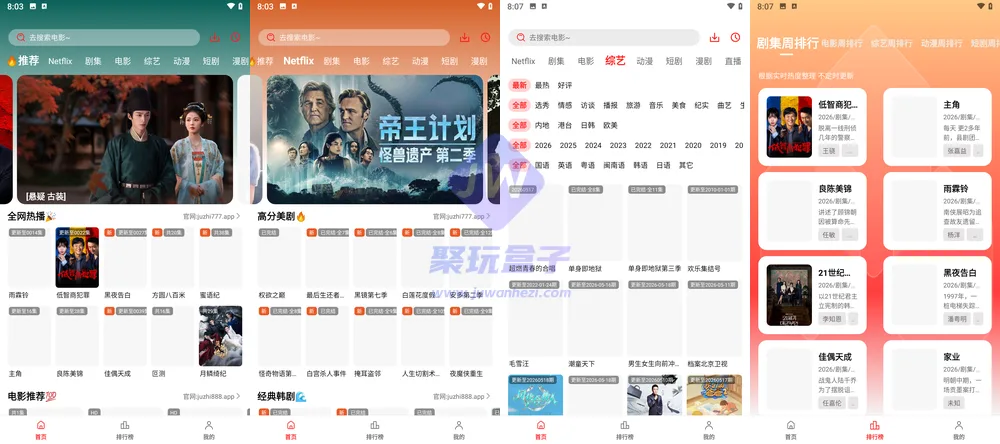Open the 帝王计划 怪兽遗产 第二季 banner
Screen dimensions: 1000x444
point(375,140)
